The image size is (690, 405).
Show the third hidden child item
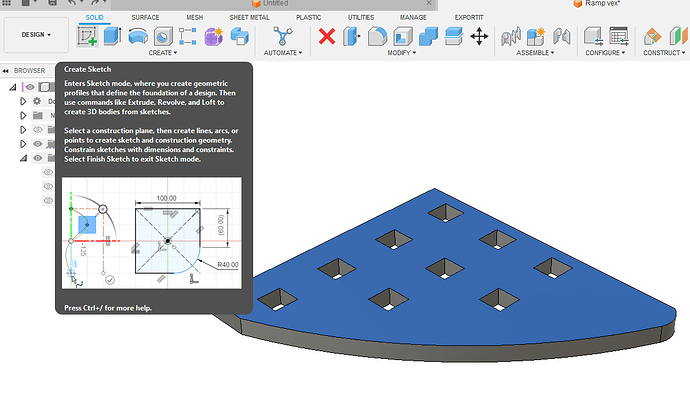pos(48,201)
